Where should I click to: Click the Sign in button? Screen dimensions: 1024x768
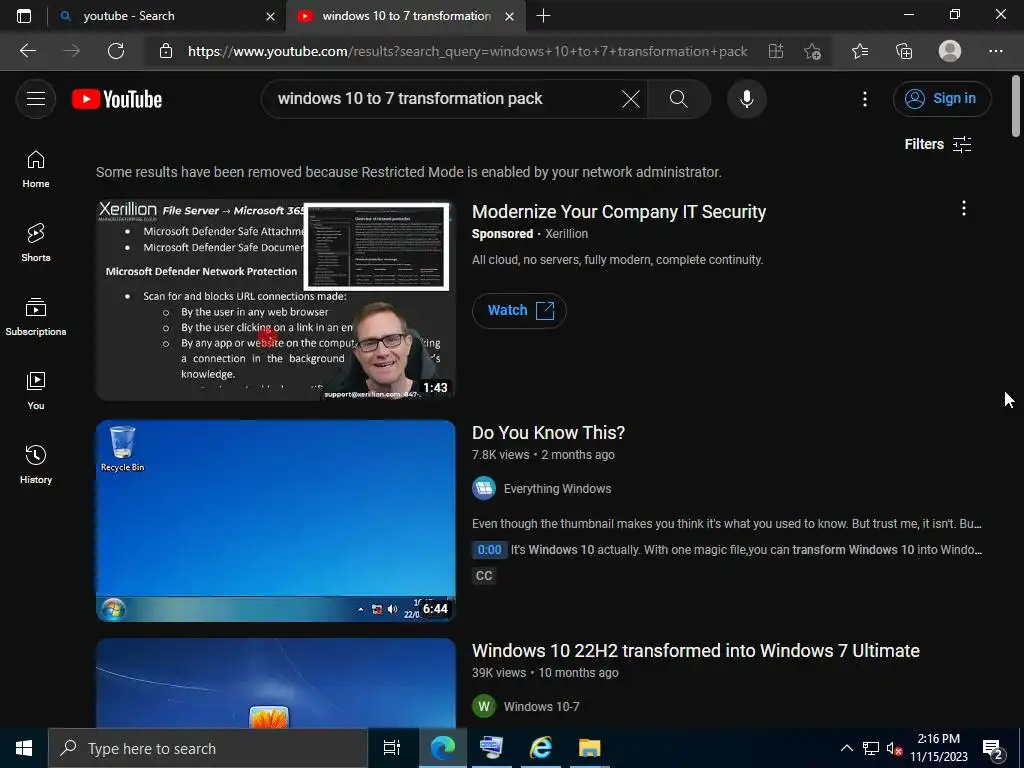point(941,99)
